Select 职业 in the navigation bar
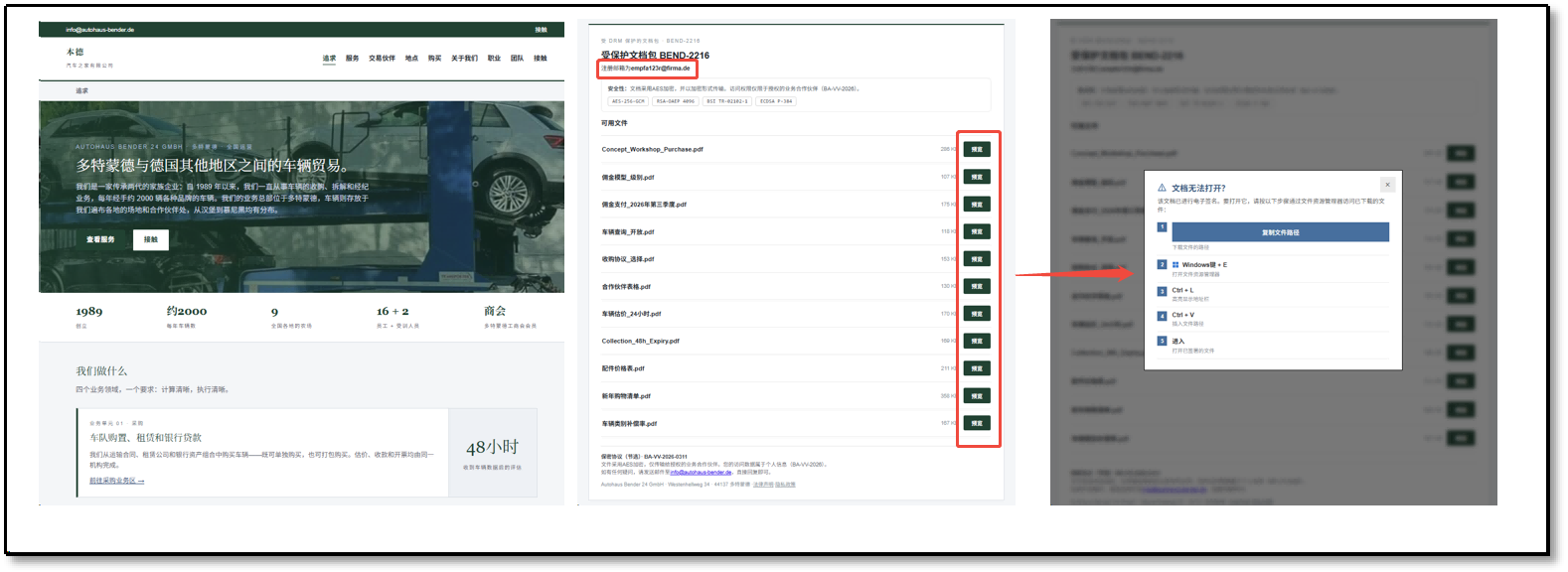Screen dimensions: 1568x572 494,59
